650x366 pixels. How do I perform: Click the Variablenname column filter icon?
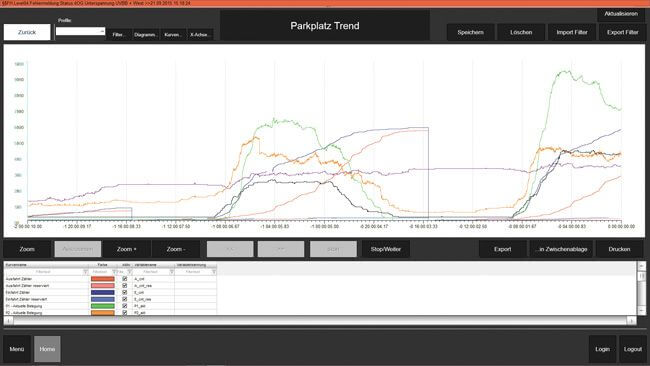[x=172, y=272]
